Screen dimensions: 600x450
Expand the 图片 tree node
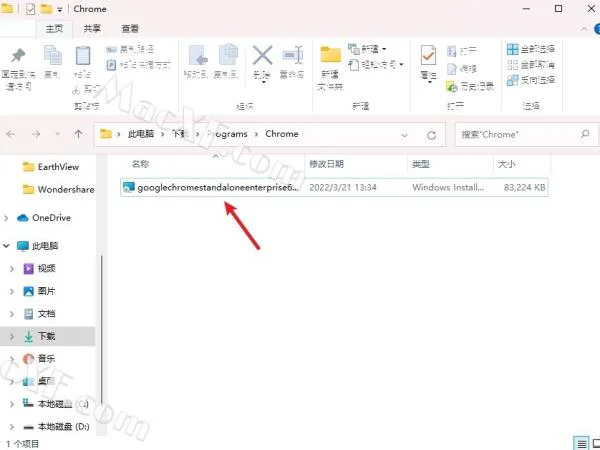coord(12,292)
